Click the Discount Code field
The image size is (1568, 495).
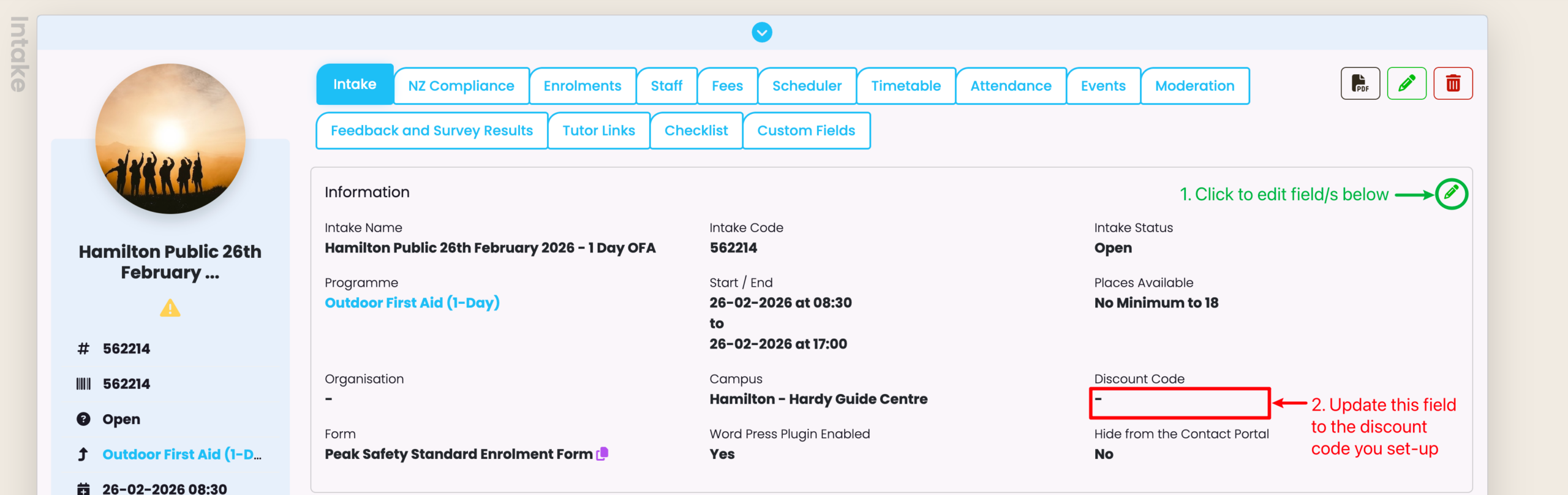(1179, 403)
